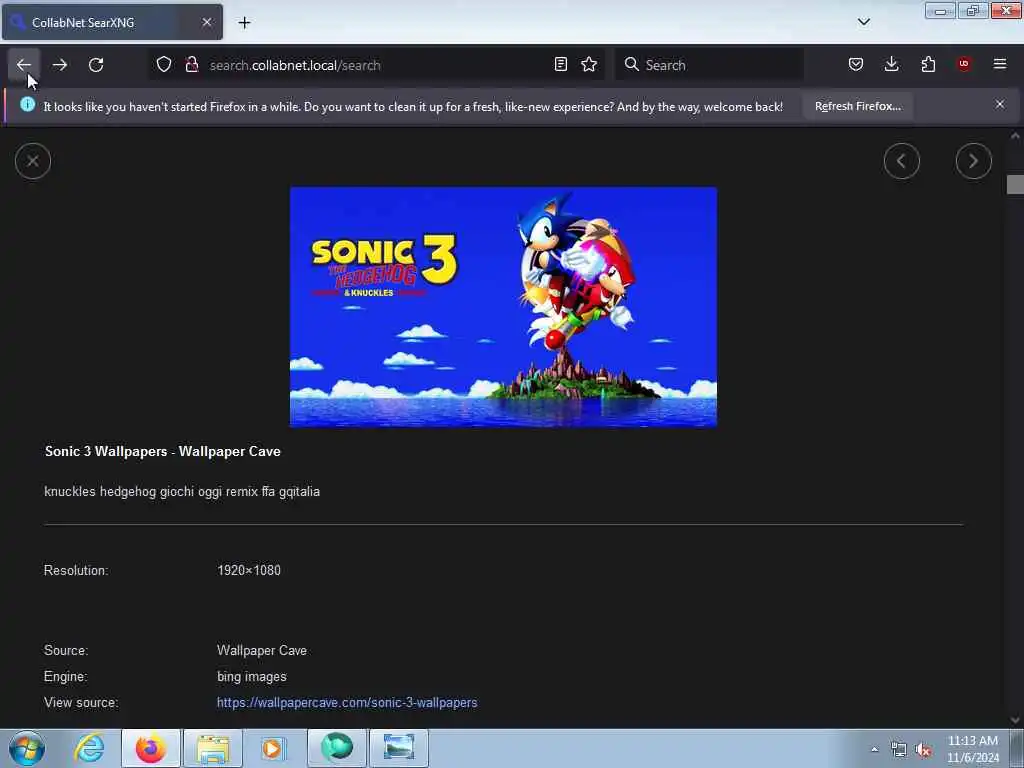Launch Internet Explorer from taskbar
The height and width of the screenshot is (768, 1024).
click(89, 748)
